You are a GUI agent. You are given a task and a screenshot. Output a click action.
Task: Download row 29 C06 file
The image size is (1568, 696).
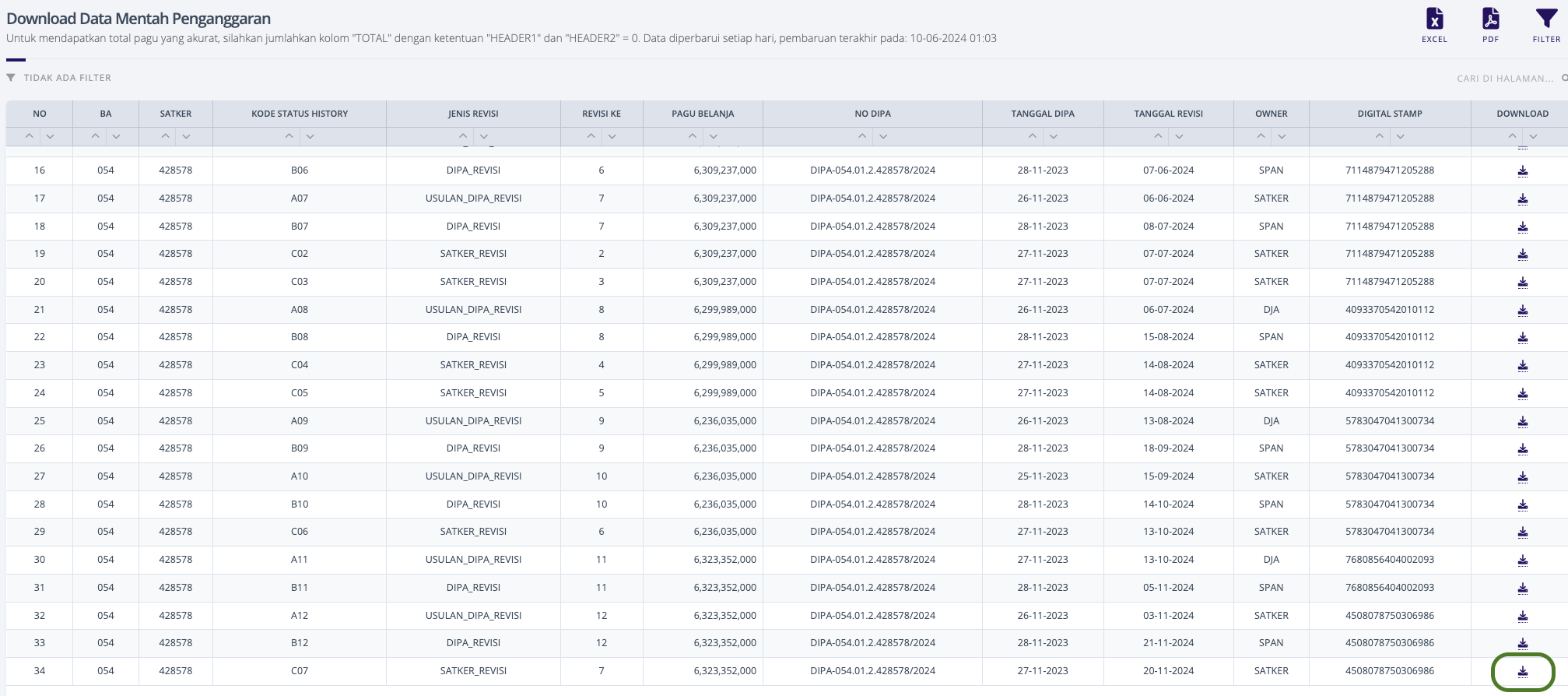(1523, 533)
